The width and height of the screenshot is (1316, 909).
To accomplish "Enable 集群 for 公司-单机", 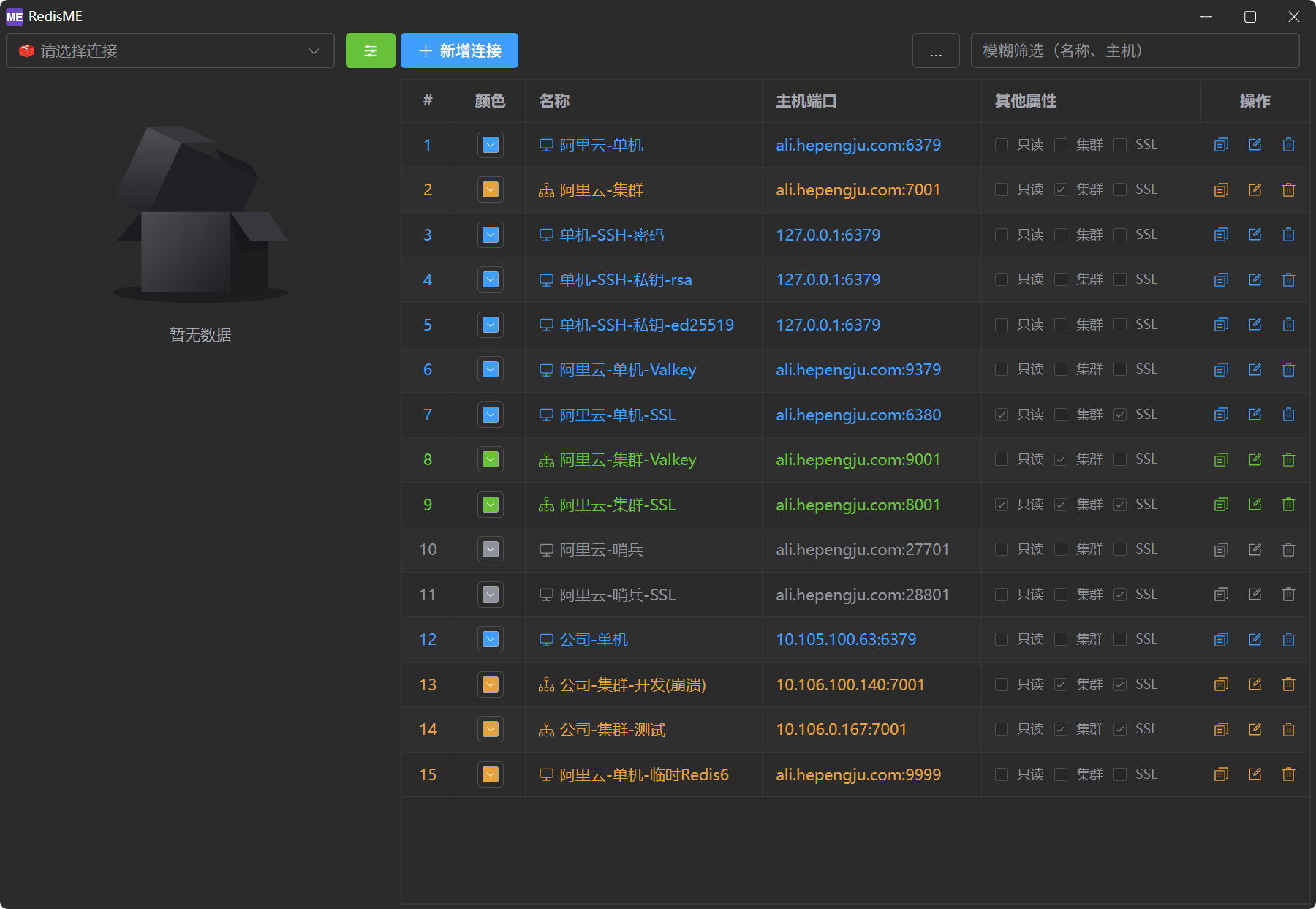I will (1061, 640).
